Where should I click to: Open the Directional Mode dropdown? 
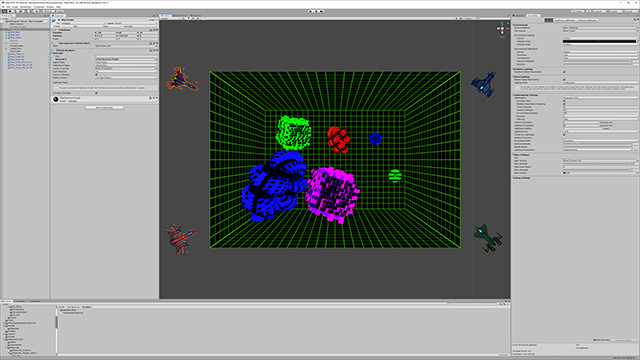click(600, 141)
